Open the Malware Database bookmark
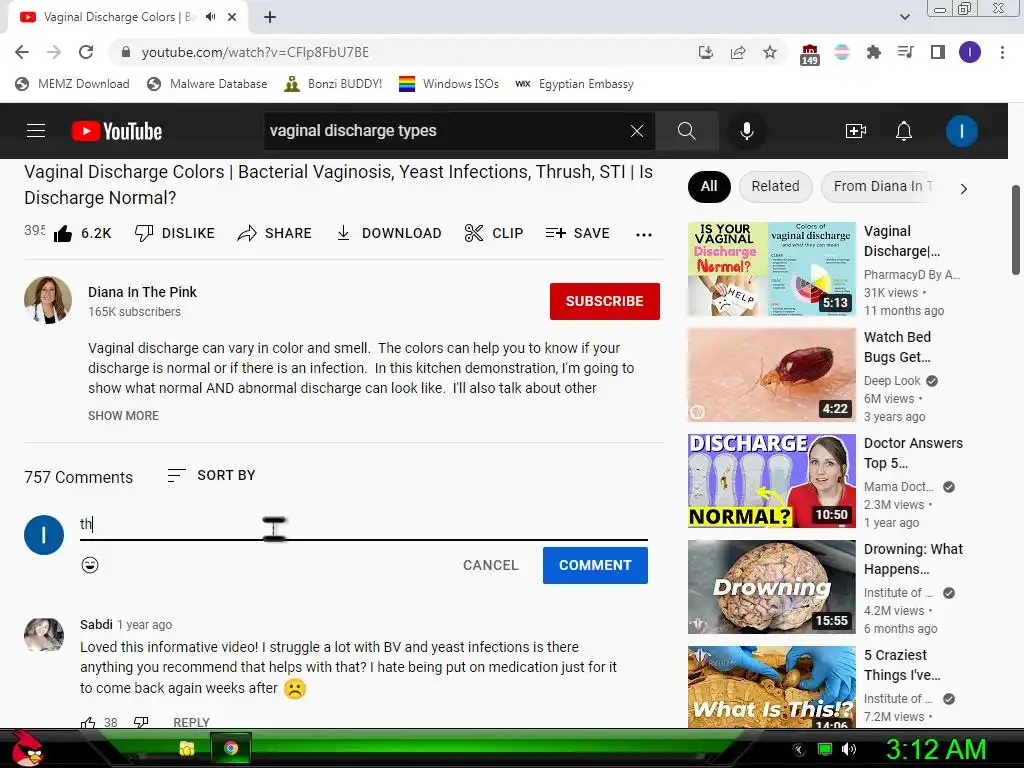The width and height of the screenshot is (1024, 768). click(208, 84)
